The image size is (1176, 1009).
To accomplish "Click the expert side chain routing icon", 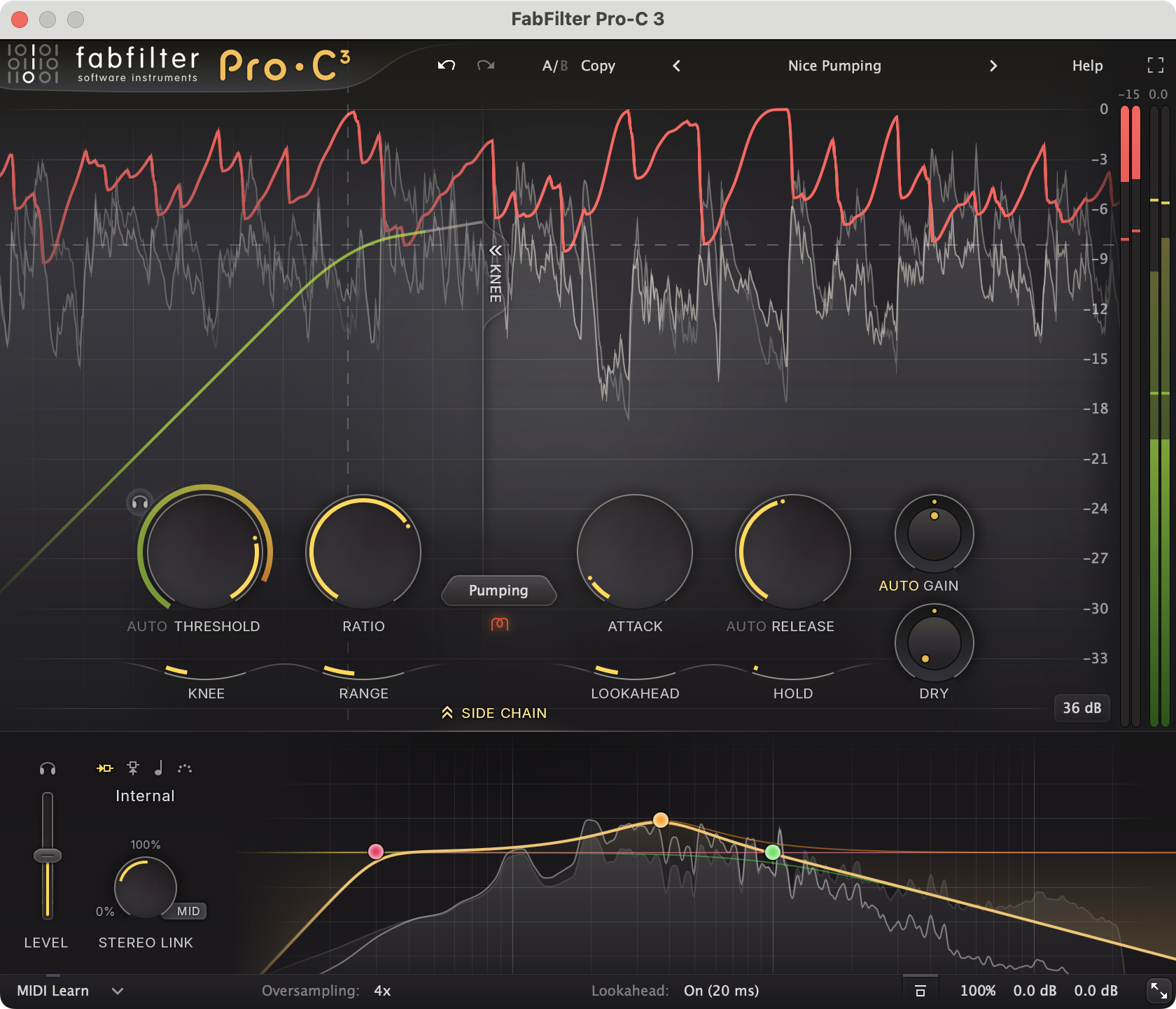I will coord(185,768).
